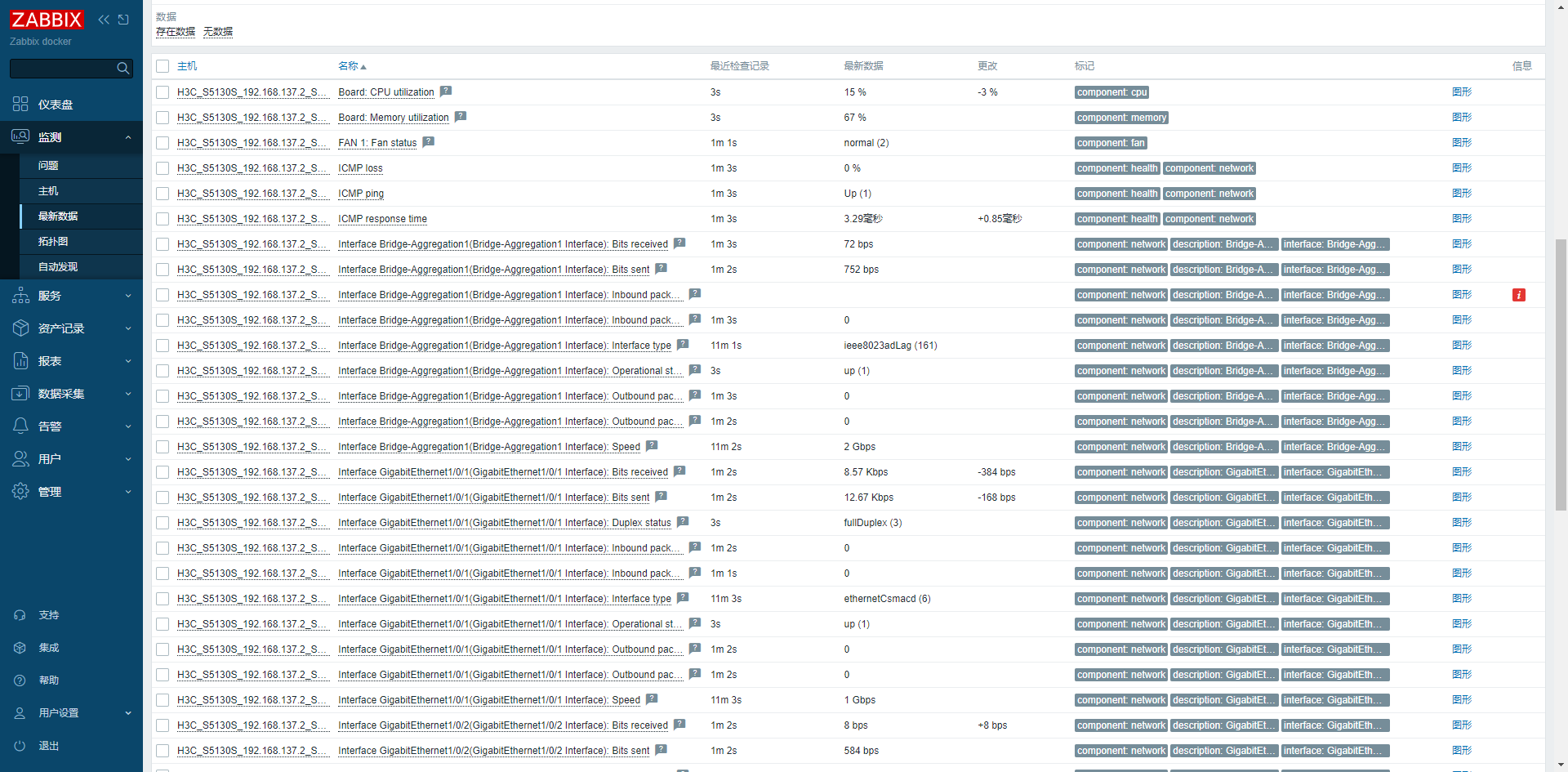The image size is (1568, 772).
Task: Filter by 'Without data' (无数据) link
Action: click(218, 32)
